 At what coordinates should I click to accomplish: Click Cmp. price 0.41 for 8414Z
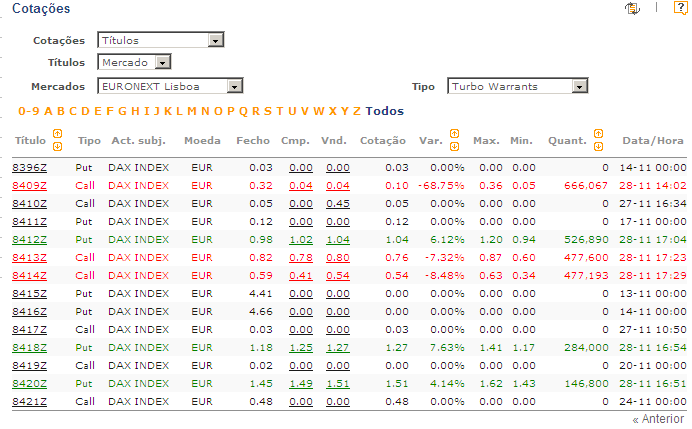pyautogui.click(x=301, y=276)
